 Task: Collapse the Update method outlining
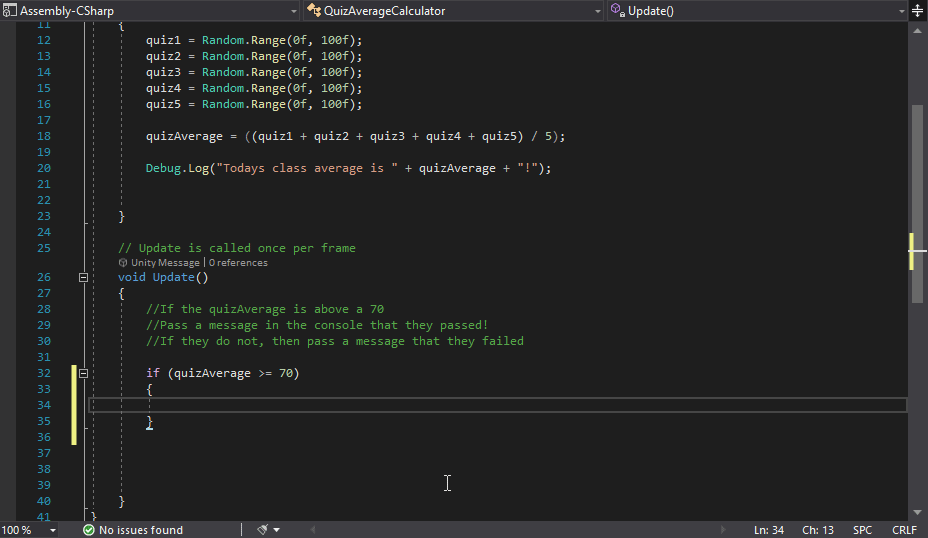point(83,277)
